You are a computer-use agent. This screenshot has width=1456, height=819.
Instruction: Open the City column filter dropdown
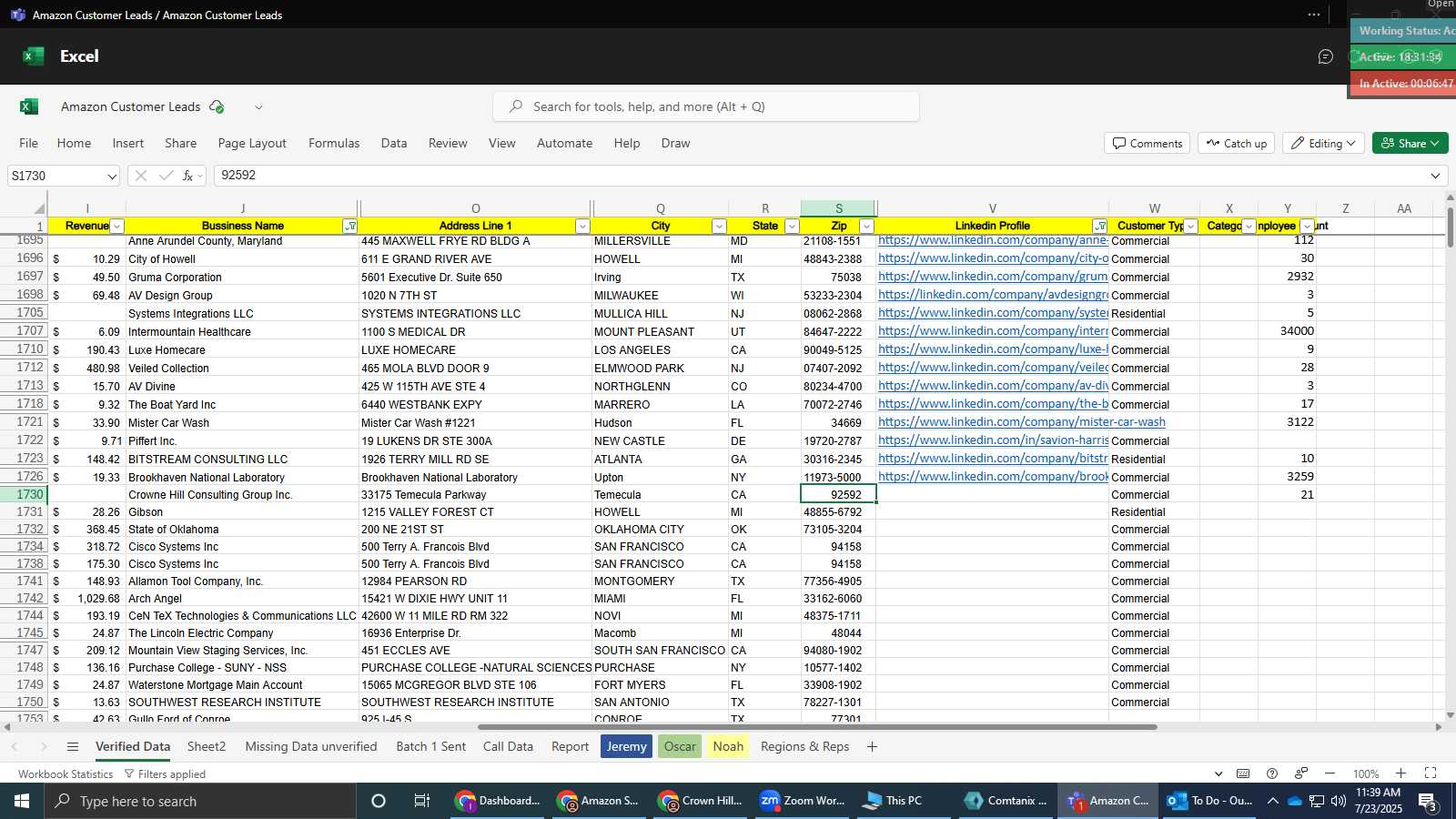pyautogui.click(x=719, y=226)
